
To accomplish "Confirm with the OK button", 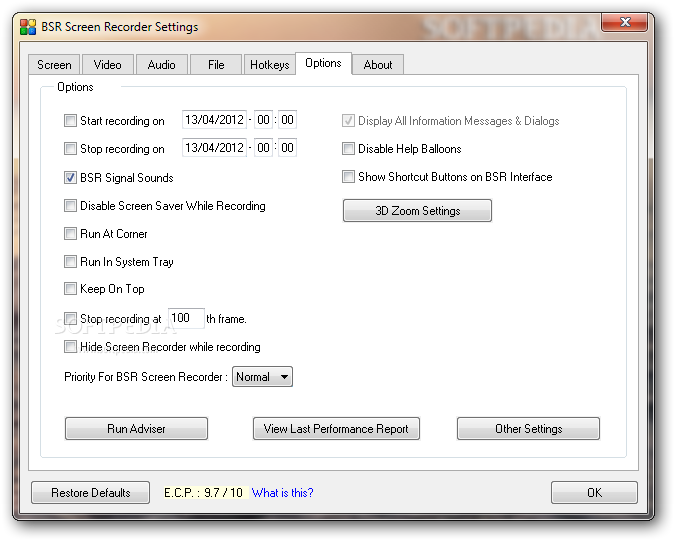I will click(594, 492).
